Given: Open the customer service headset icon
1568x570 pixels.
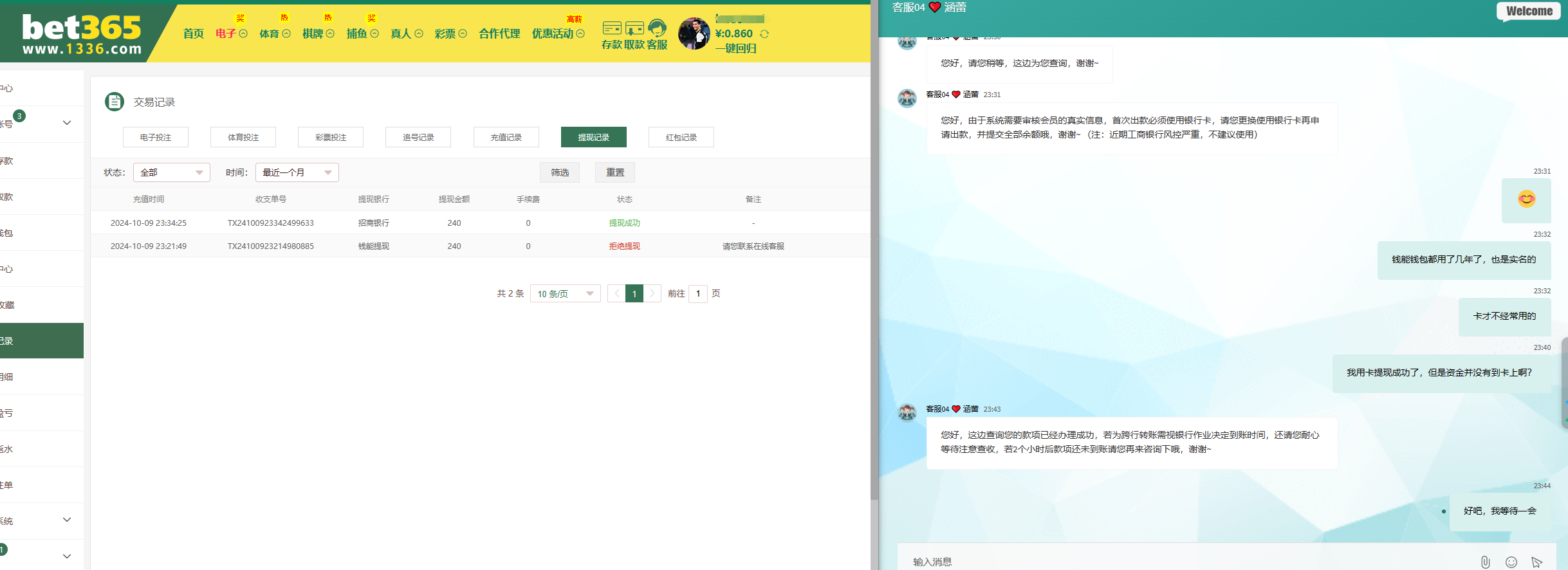Looking at the screenshot, I should click(657, 28).
